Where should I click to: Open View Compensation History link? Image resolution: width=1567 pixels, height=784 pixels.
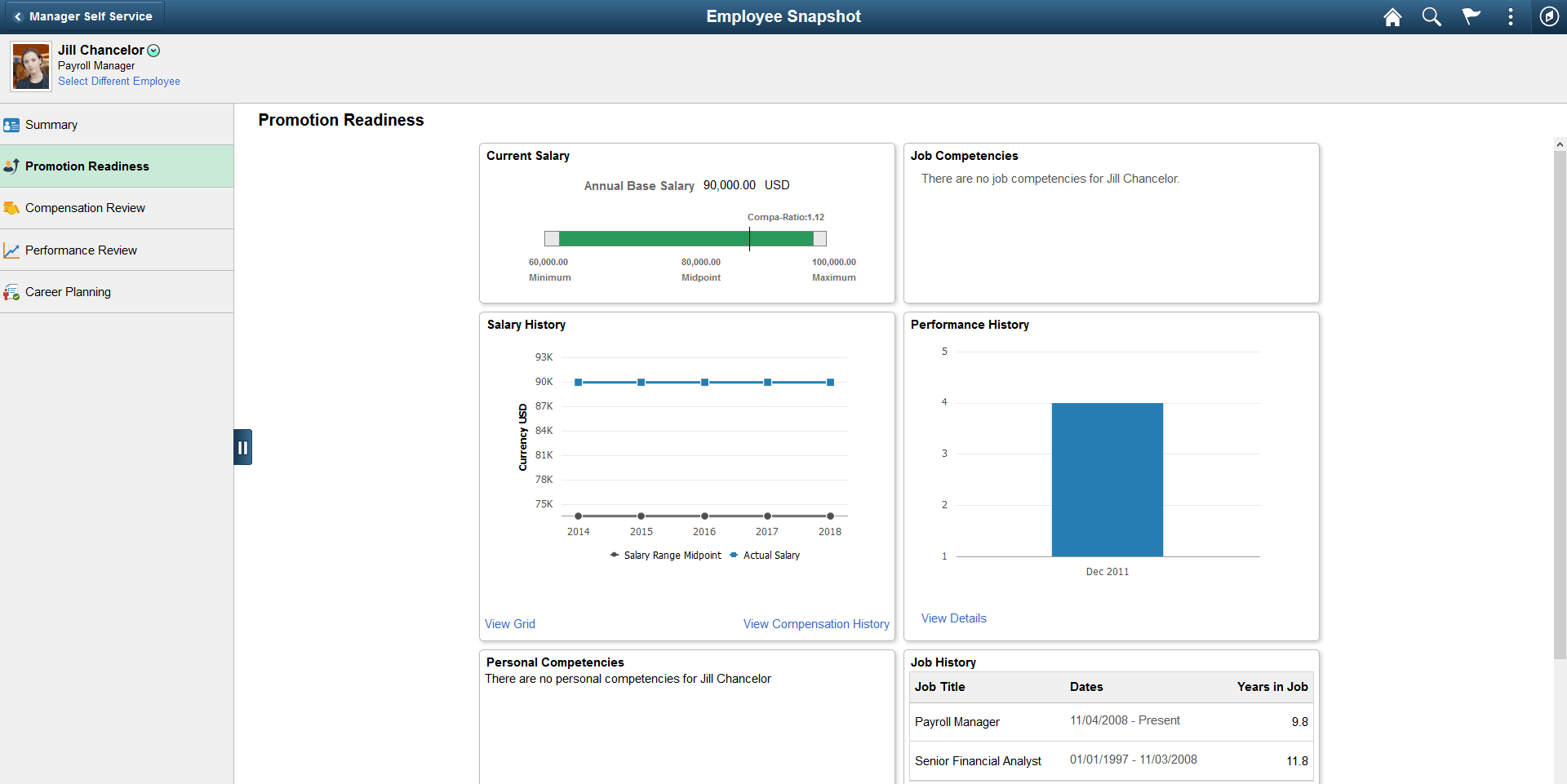pyautogui.click(x=816, y=624)
